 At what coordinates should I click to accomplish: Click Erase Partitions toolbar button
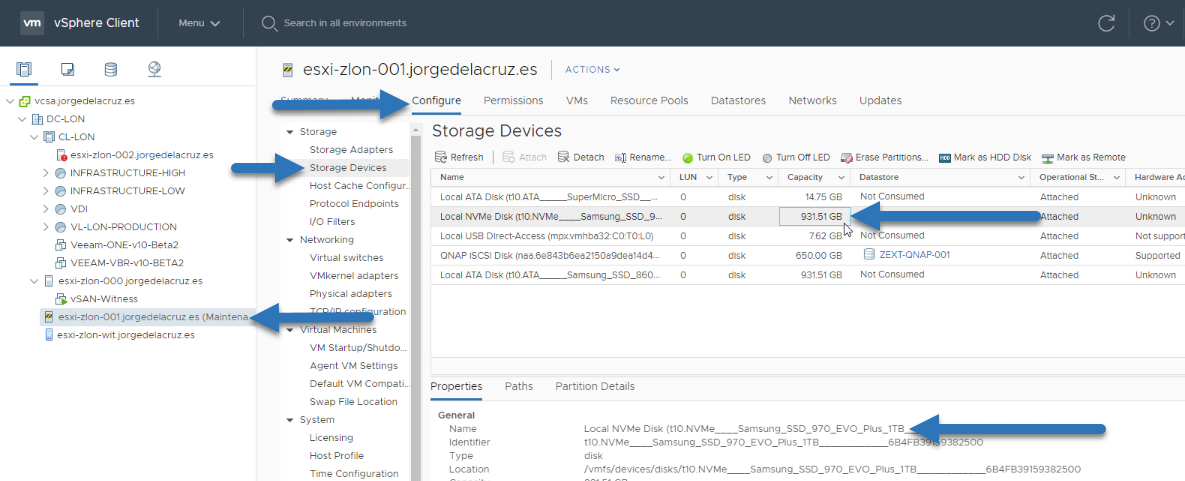885,157
